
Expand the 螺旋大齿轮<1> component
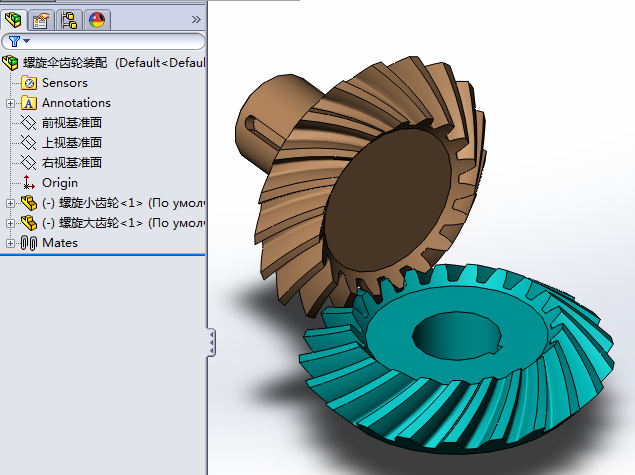click(11, 223)
